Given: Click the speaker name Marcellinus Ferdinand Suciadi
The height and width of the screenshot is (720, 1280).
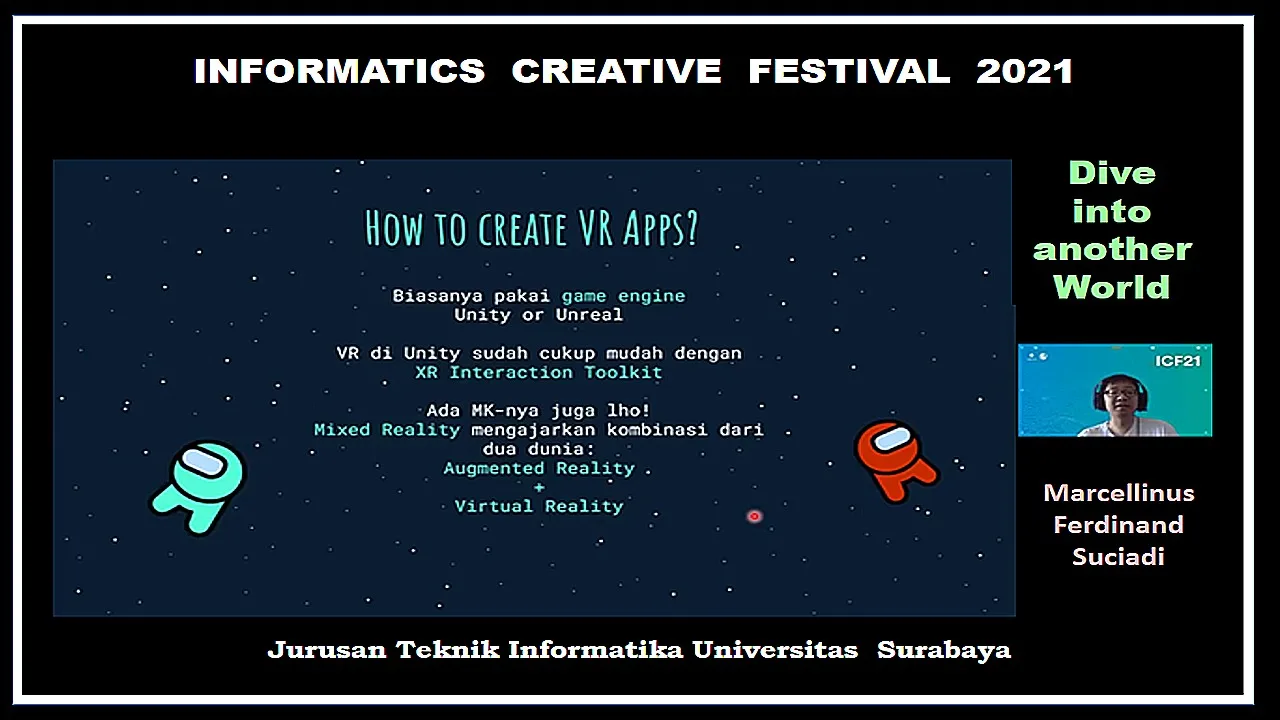Looking at the screenshot, I should (x=1118, y=525).
